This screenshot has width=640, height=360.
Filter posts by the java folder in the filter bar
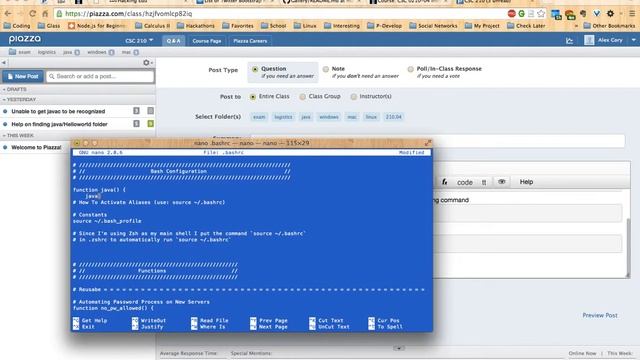pyautogui.click(x=71, y=52)
